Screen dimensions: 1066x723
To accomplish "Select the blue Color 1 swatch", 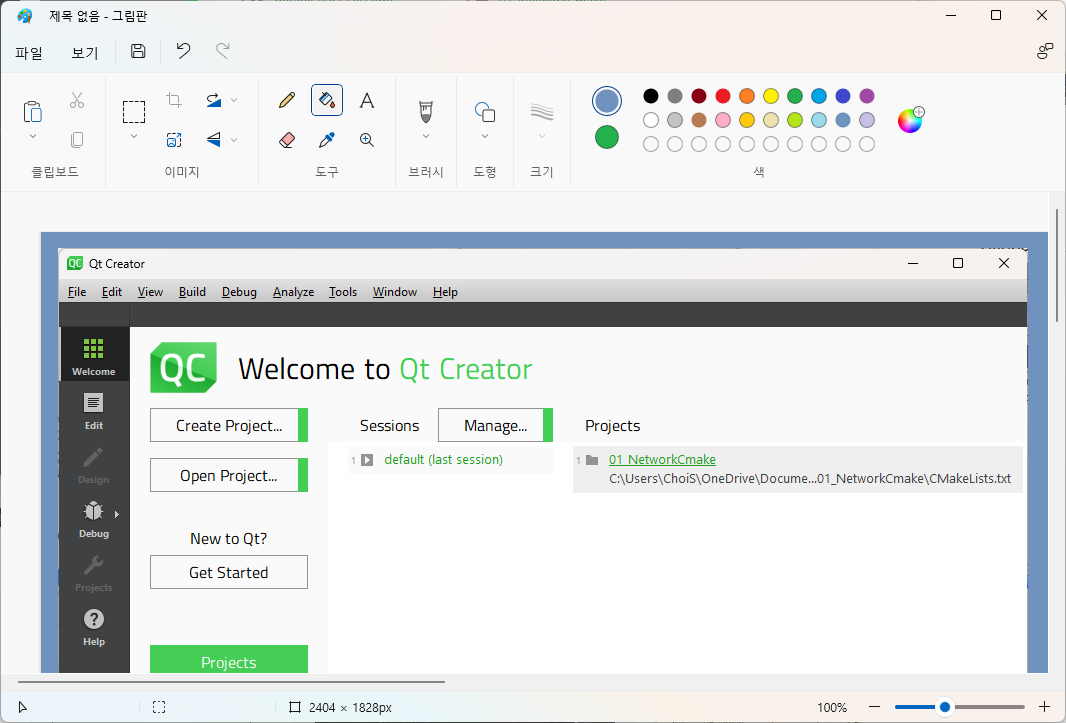I will coord(606,101).
